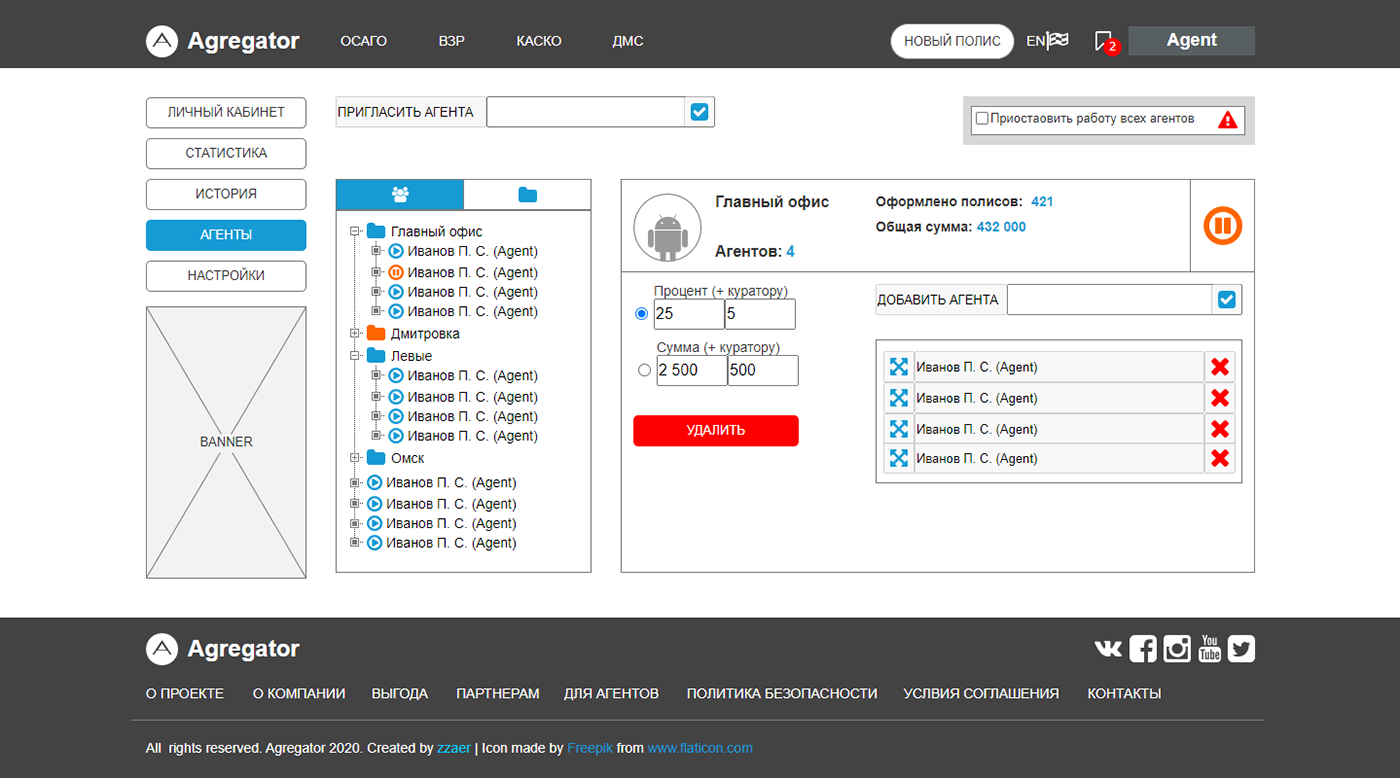The height and width of the screenshot is (778, 1400).
Task: Remove the first agent with red X
Action: pos(1219,367)
